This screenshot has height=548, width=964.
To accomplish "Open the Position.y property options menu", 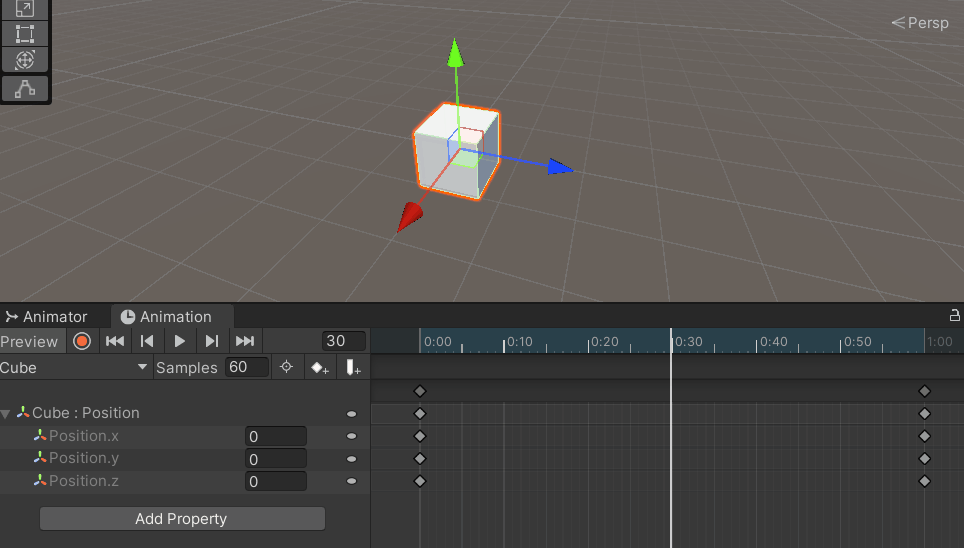I will pyautogui.click(x=352, y=459).
